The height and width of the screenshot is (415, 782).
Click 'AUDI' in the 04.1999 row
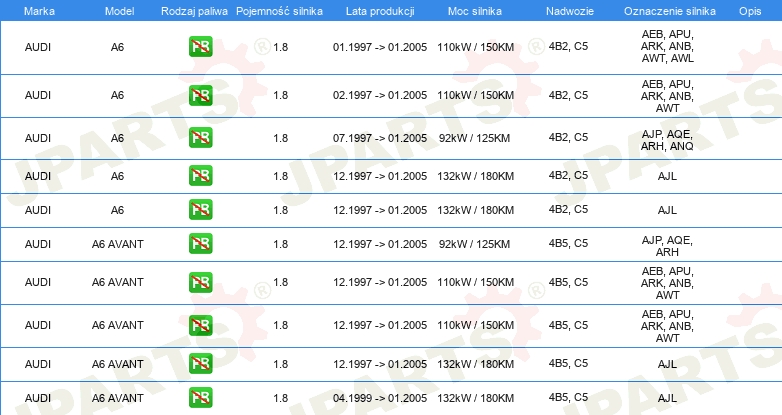(38, 398)
